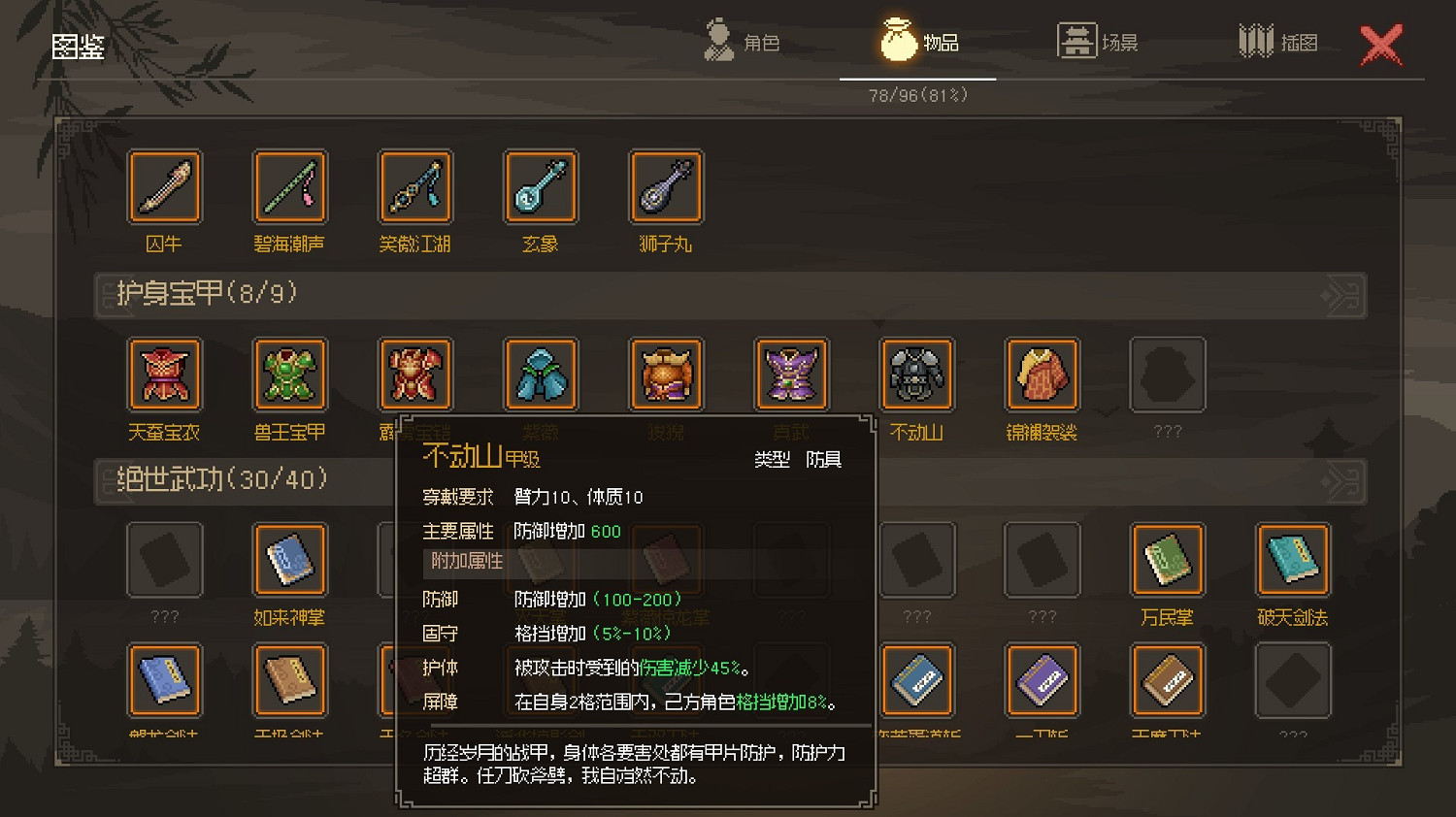
Task: Select the 狮子丸 instrument icon
Action: (x=666, y=186)
